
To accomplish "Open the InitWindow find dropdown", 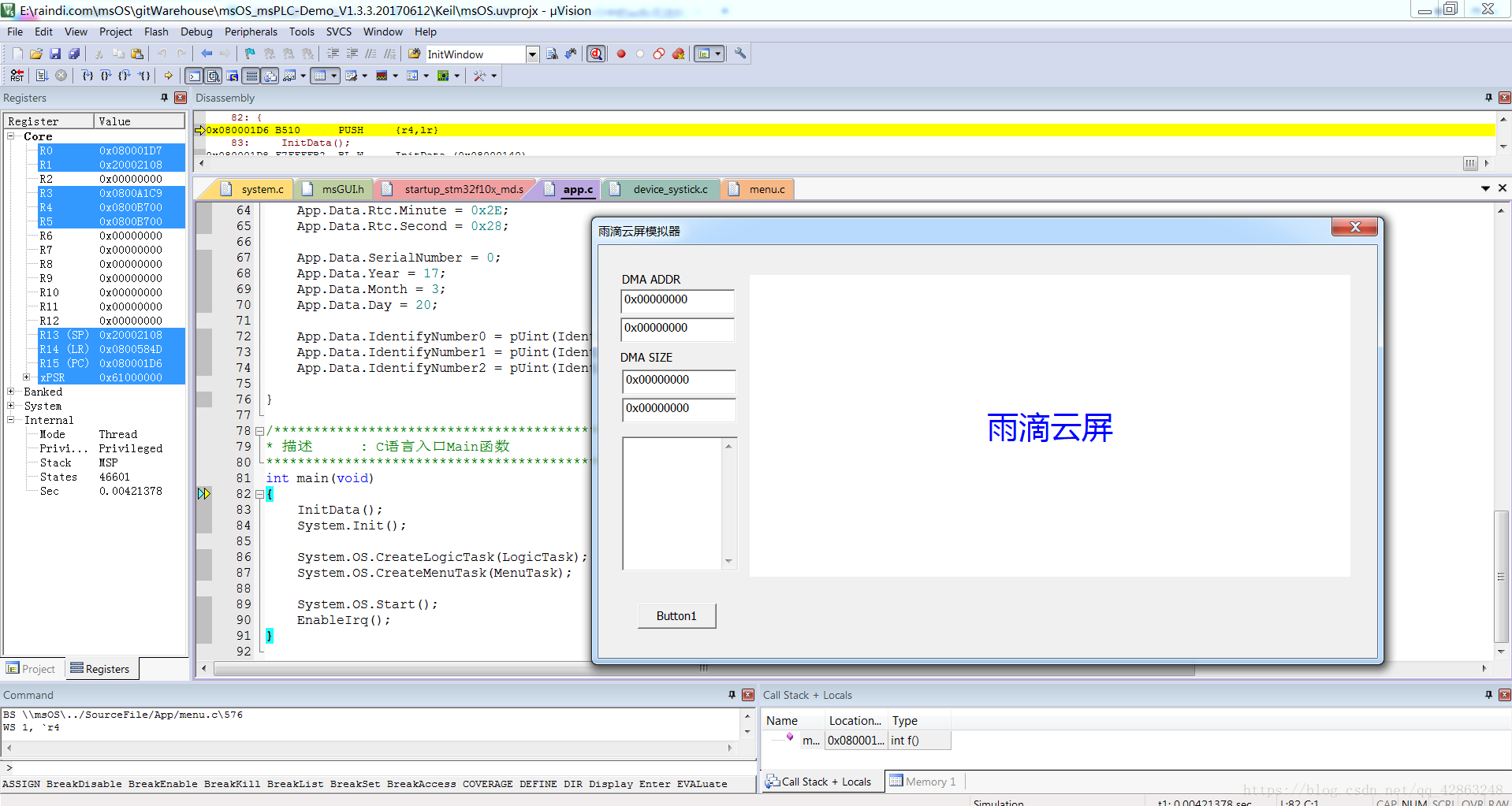I will point(532,54).
